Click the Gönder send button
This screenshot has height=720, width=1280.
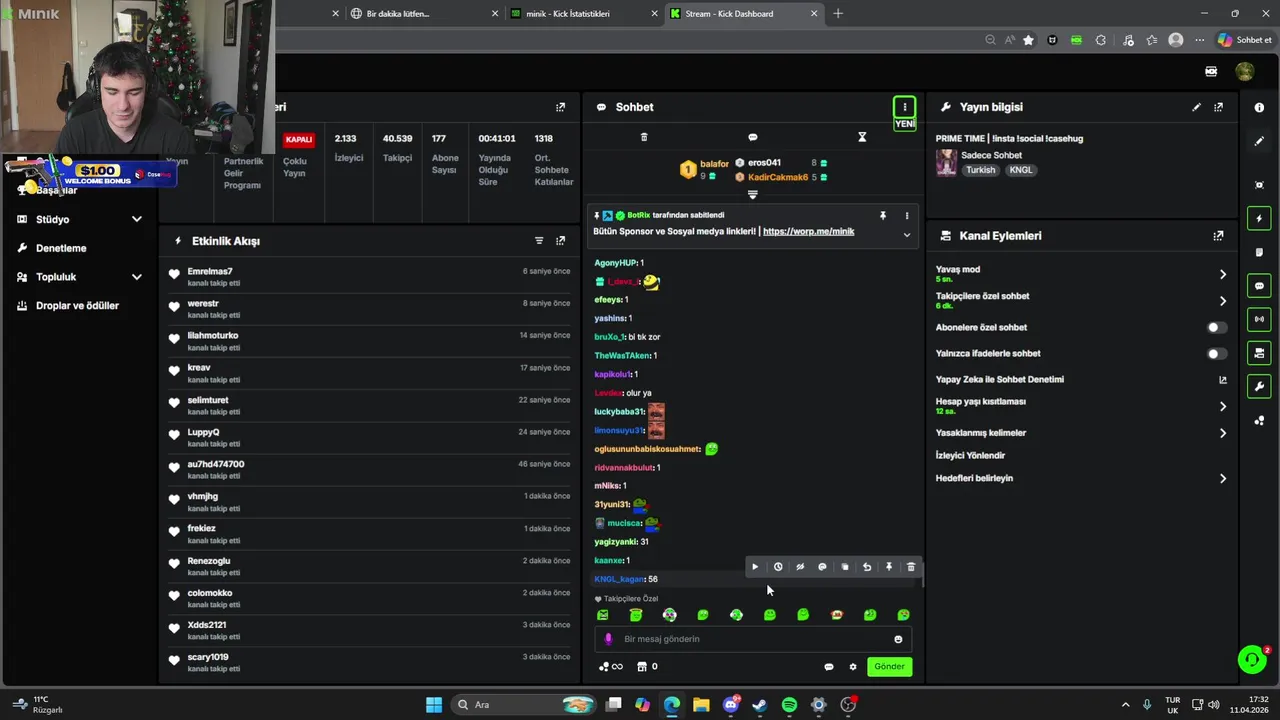point(889,666)
